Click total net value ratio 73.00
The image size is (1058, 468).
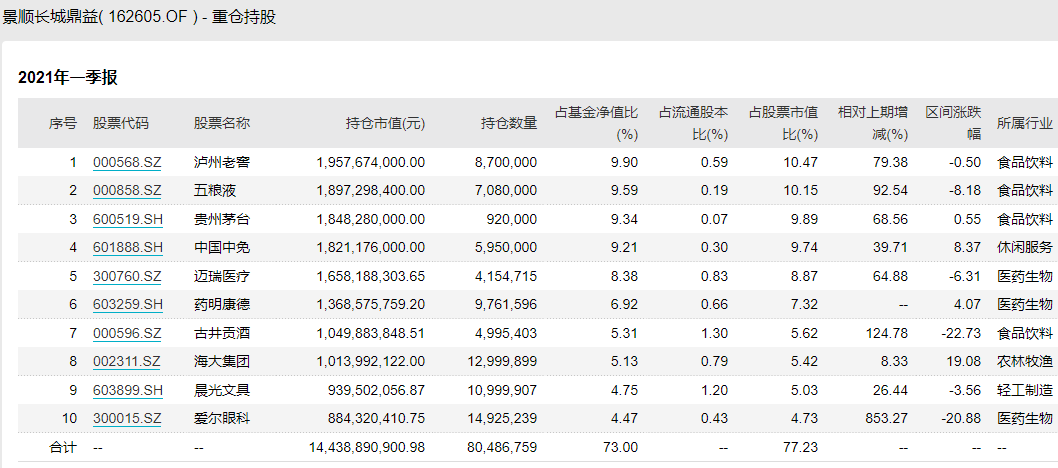click(623, 447)
